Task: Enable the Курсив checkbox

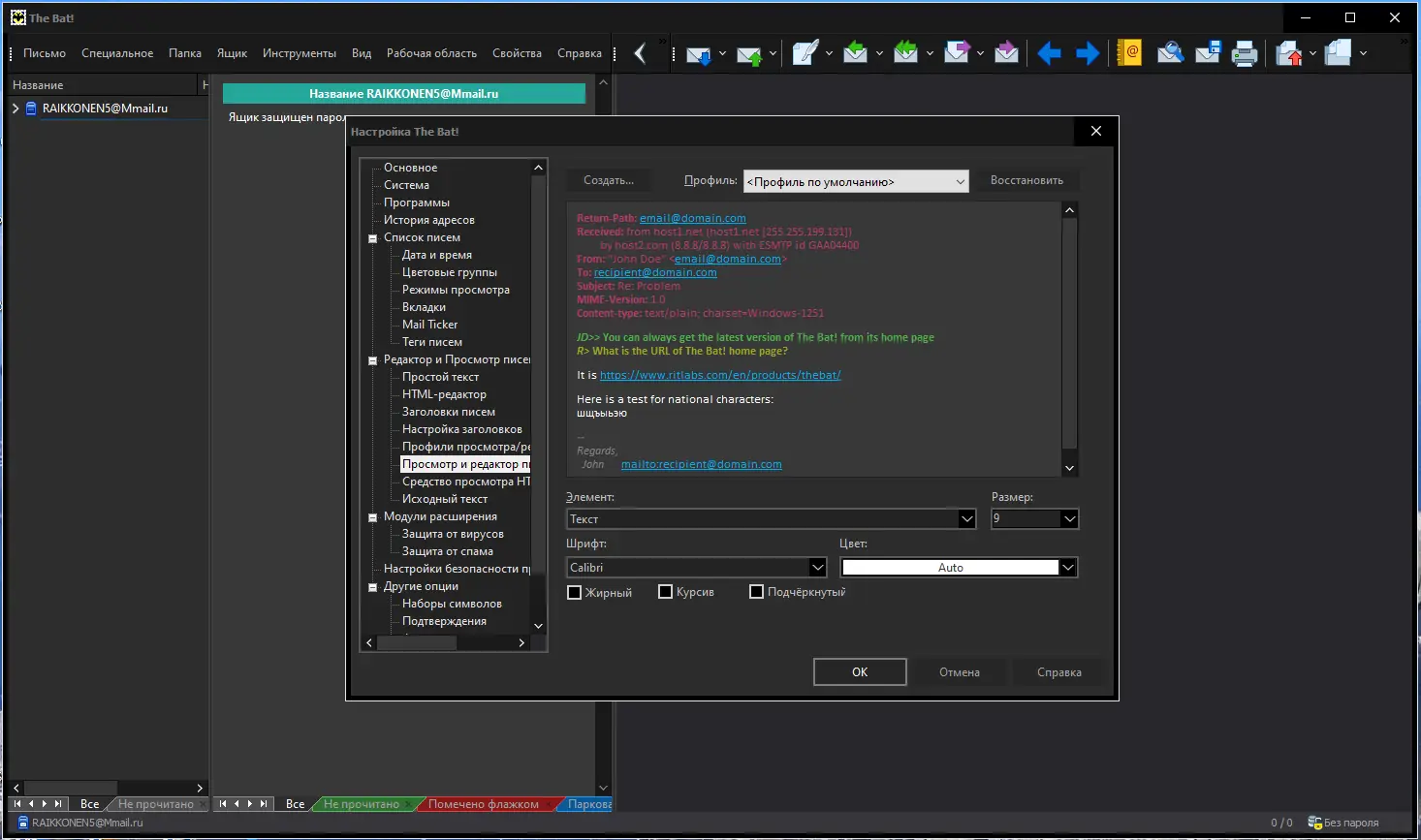Action: click(665, 592)
